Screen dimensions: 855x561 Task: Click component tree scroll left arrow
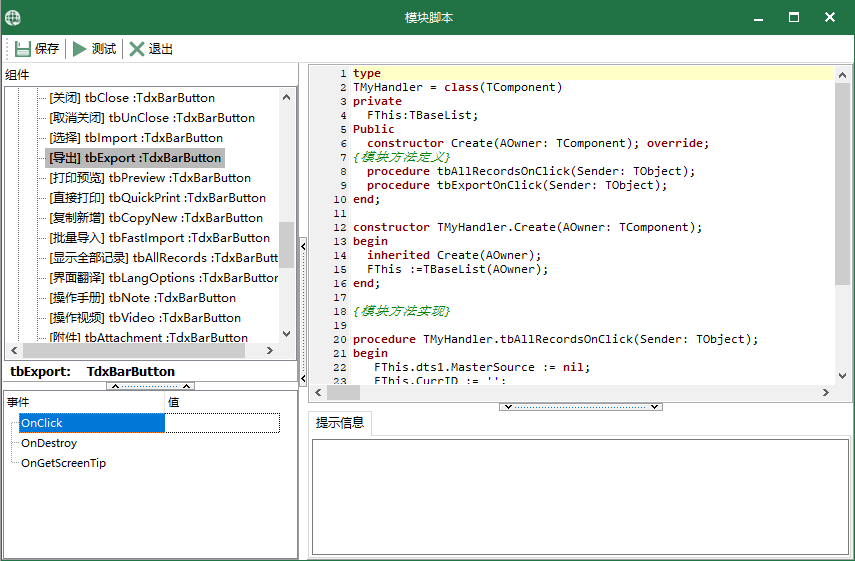click(x=14, y=351)
